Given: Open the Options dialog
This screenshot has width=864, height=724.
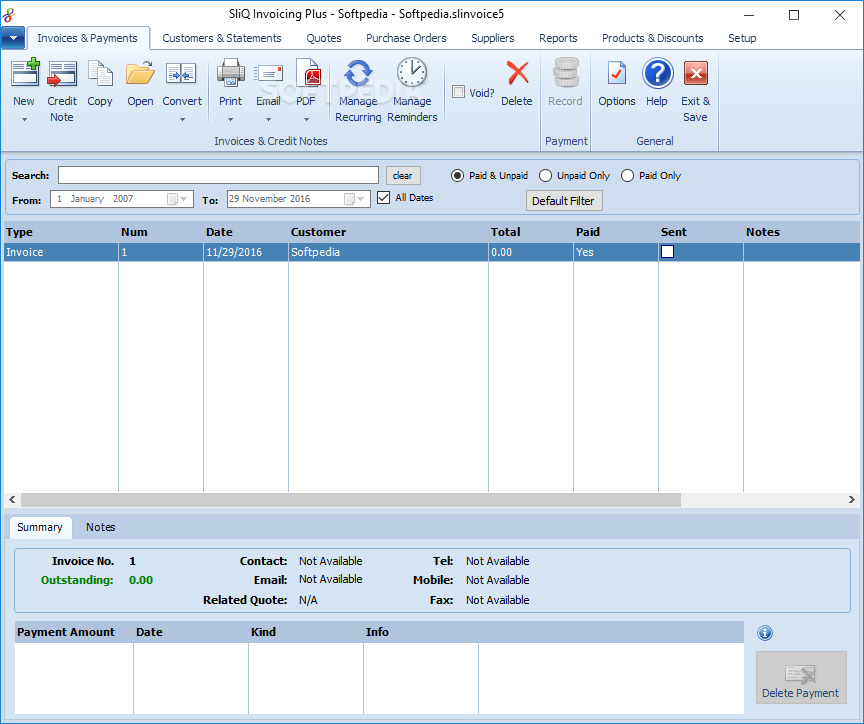Looking at the screenshot, I should tap(617, 83).
